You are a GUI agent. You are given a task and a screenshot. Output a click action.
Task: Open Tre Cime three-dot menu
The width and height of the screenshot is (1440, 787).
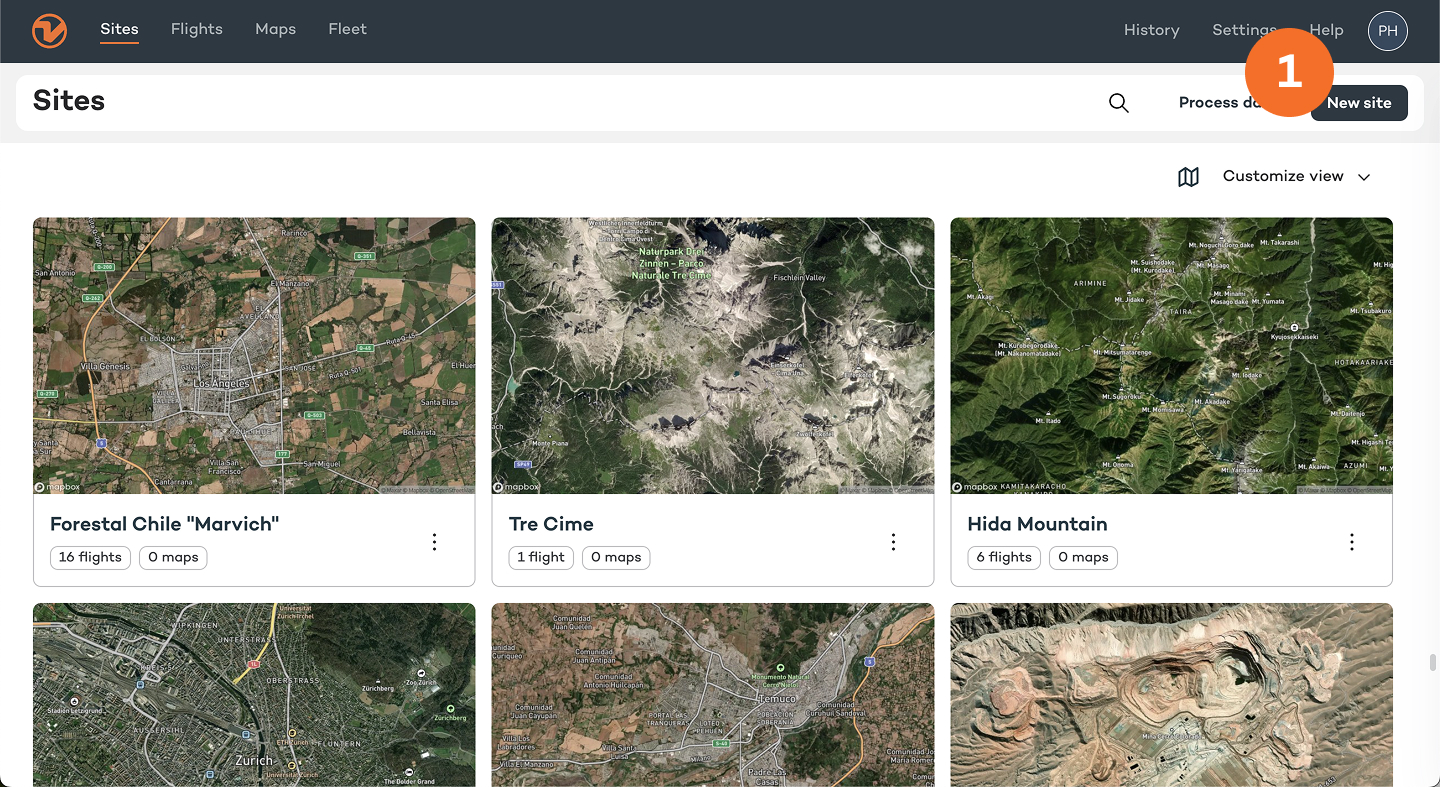click(893, 542)
